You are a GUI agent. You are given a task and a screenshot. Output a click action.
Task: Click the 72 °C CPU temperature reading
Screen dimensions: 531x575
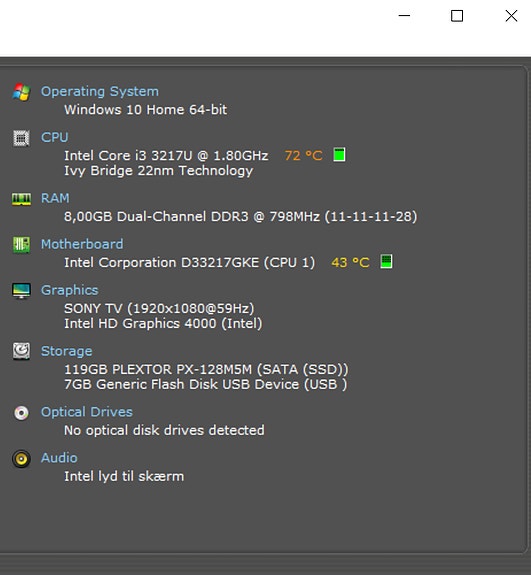click(304, 155)
